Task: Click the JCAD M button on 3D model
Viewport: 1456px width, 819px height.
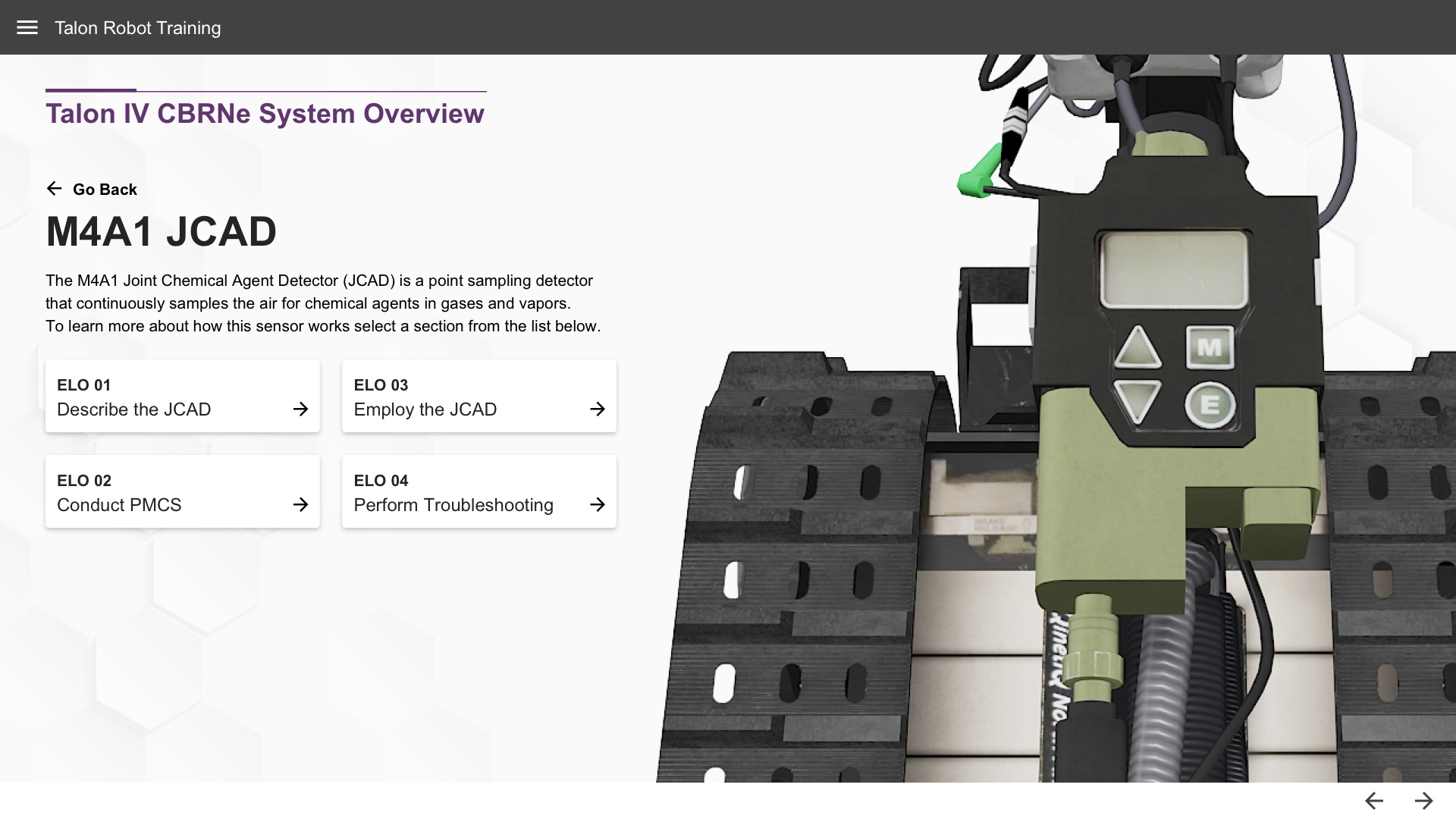Action: 1210,347
